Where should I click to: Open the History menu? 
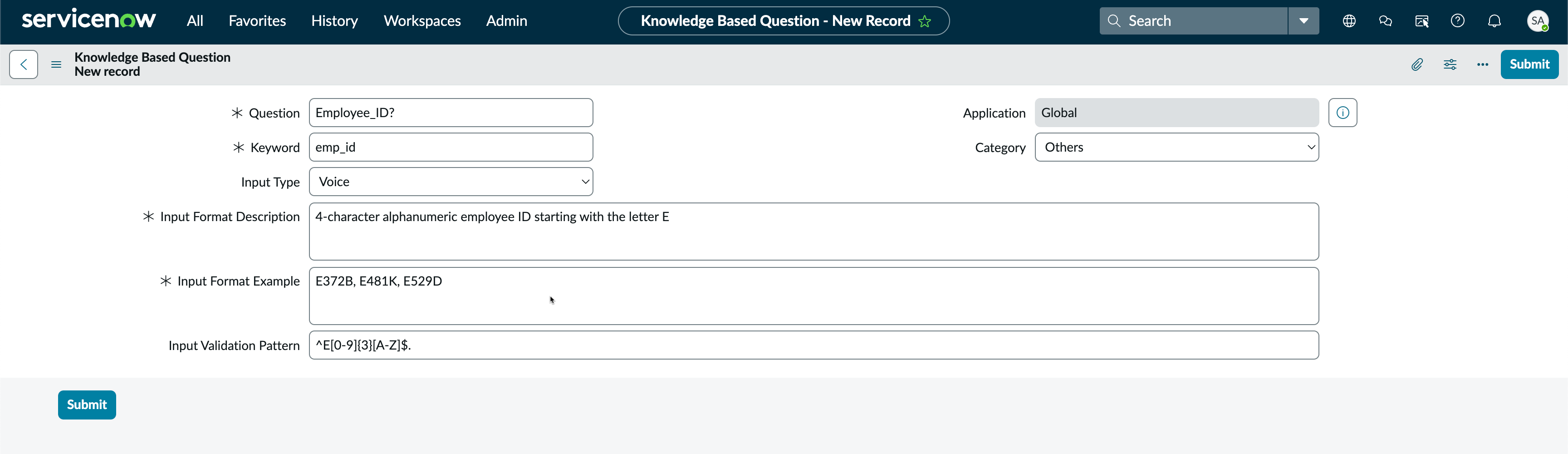coord(334,21)
